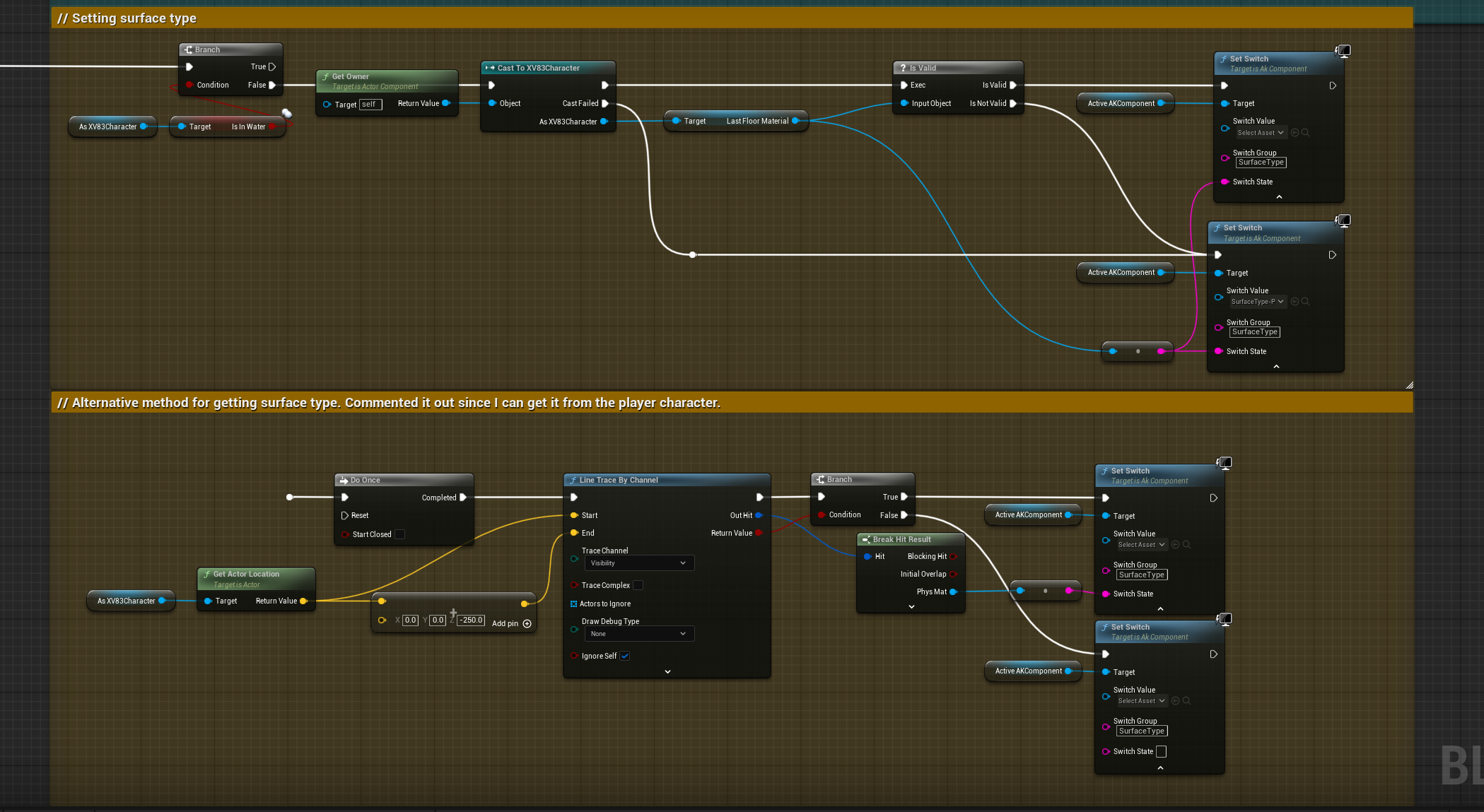Expand the Break Hit Result pins arrow

(x=911, y=606)
